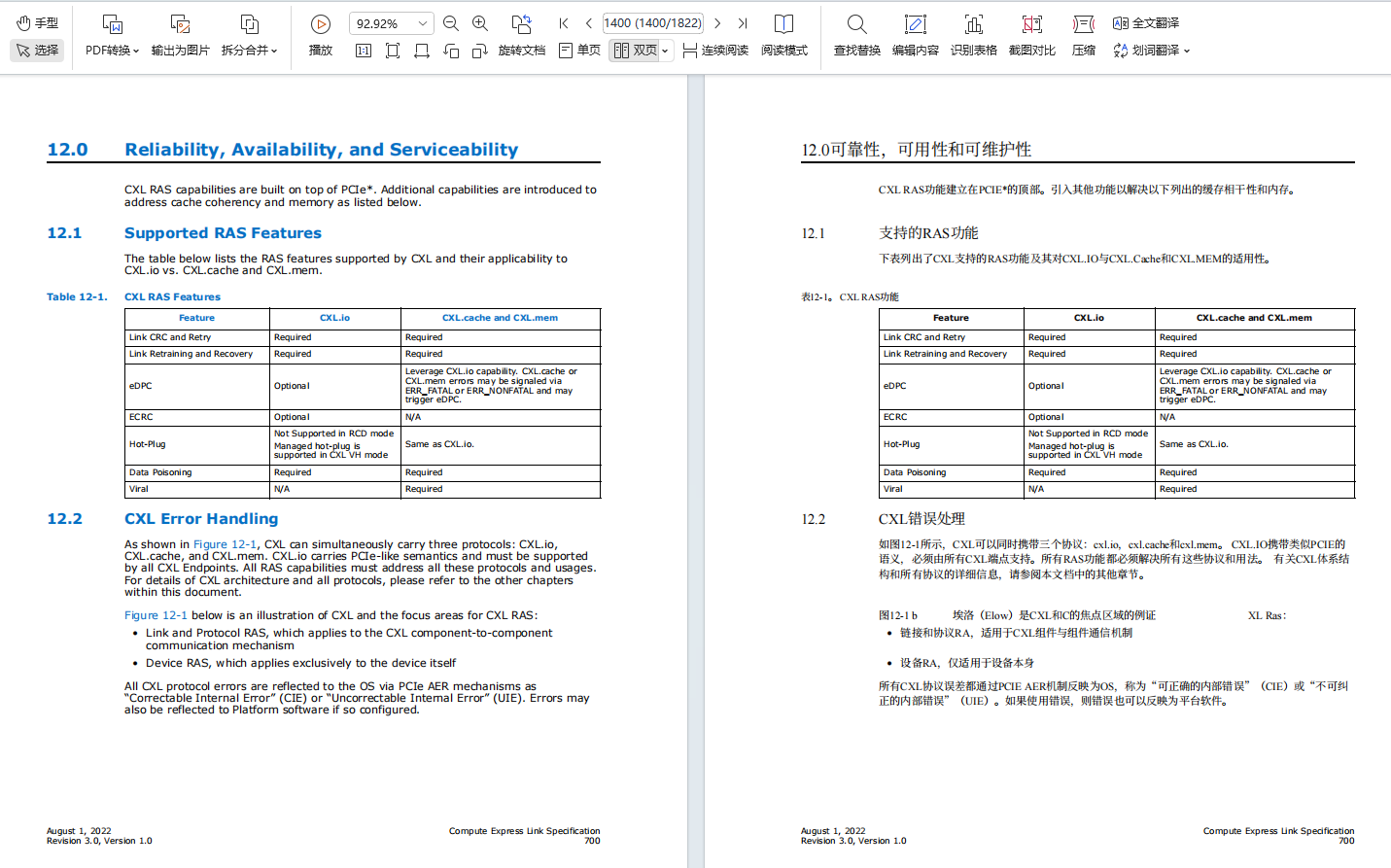Switch to 单页 single page view
The width and height of the screenshot is (1391, 868).
tap(579, 51)
